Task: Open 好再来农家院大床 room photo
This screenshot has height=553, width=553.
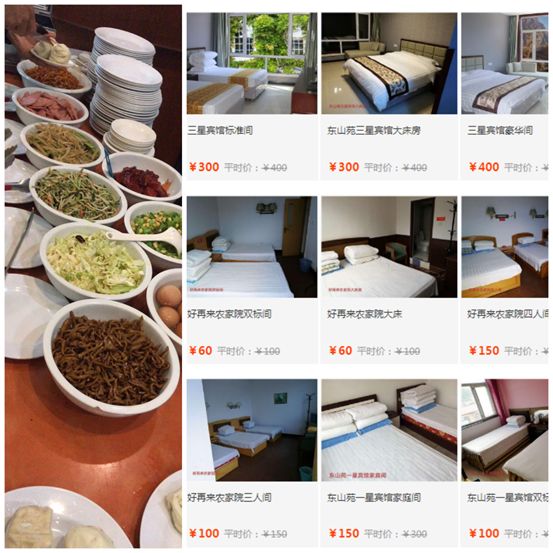Action: [x=389, y=247]
